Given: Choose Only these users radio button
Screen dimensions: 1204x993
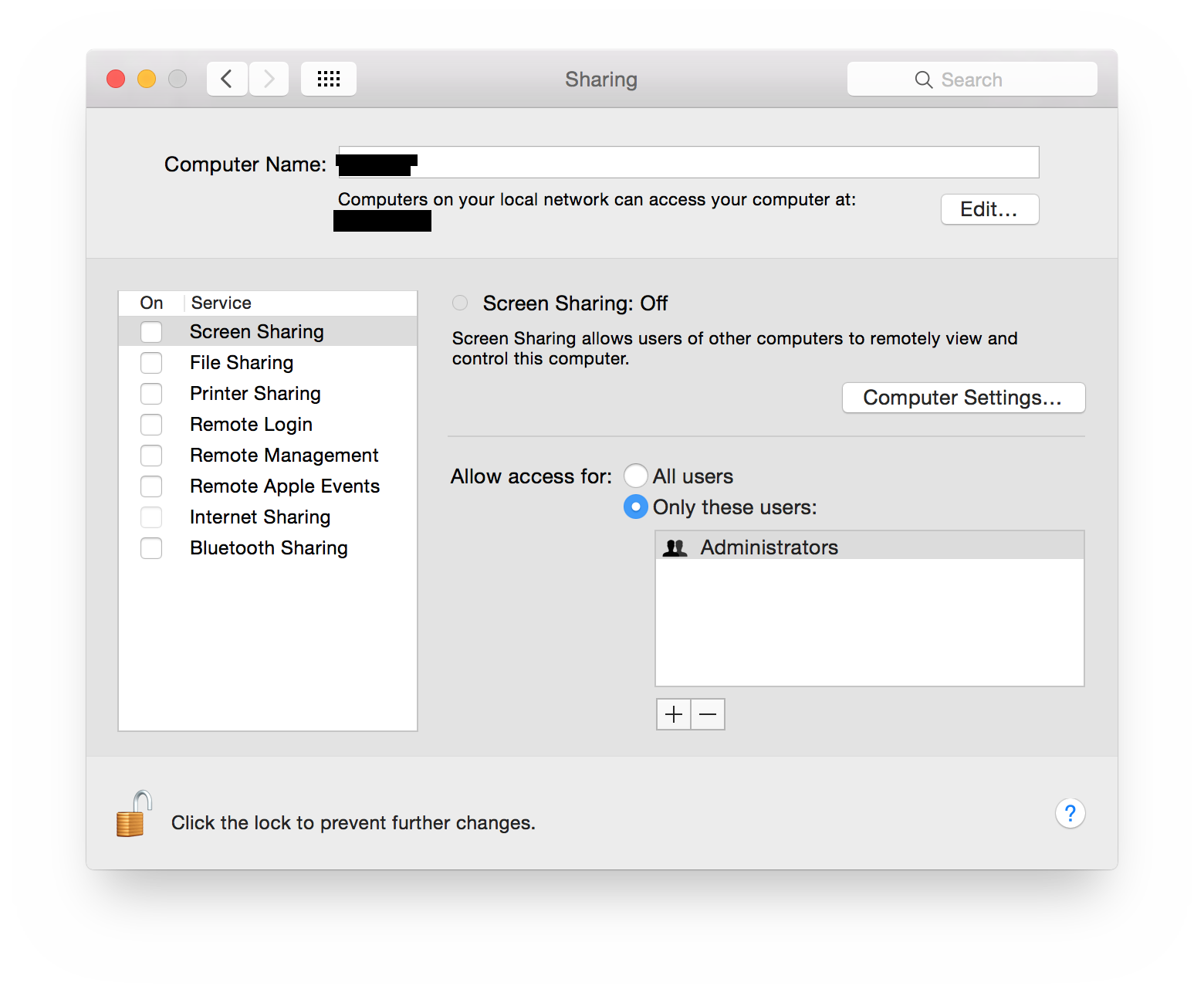Looking at the screenshot, I should click(635, 507).
